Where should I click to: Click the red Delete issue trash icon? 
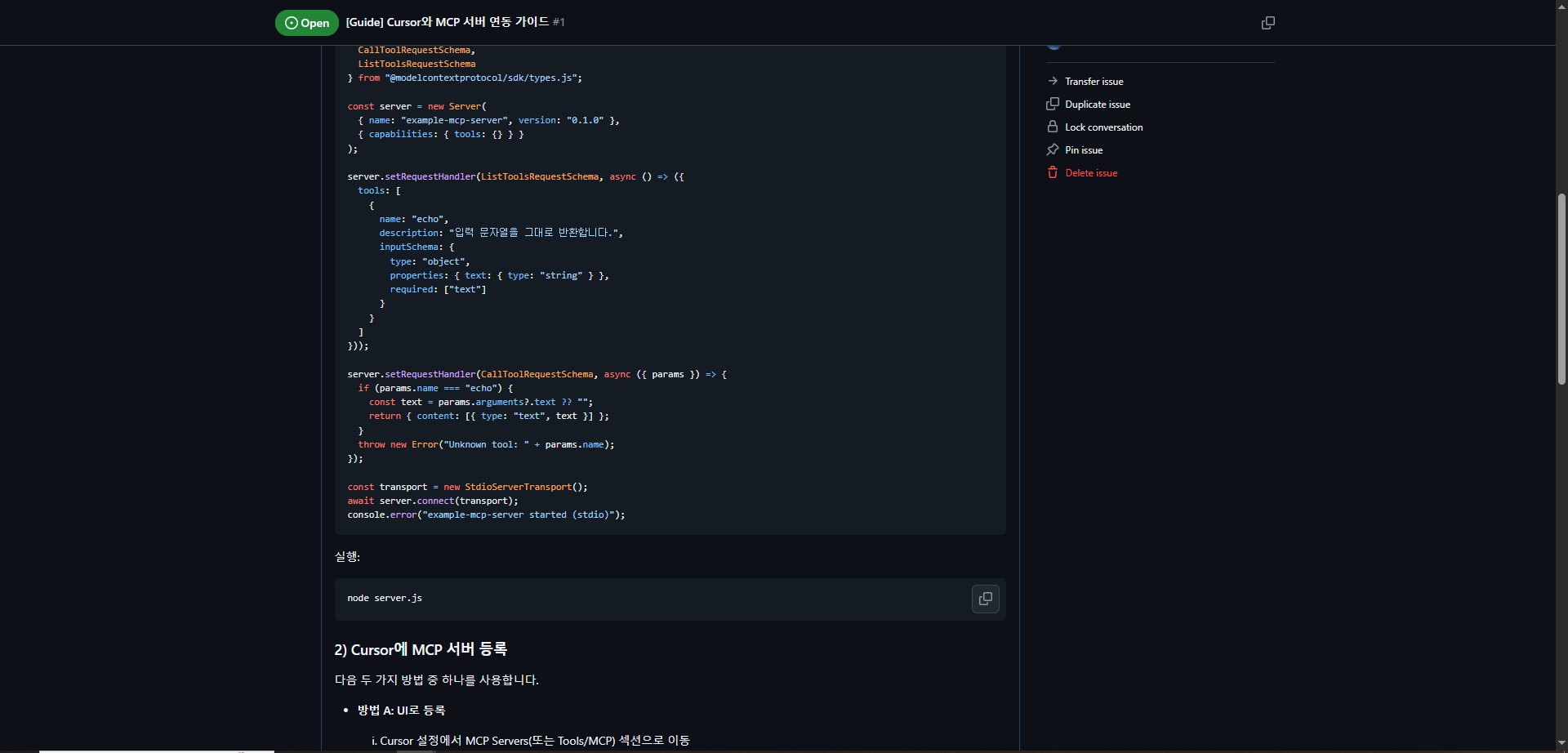(x=1053, y=172)
